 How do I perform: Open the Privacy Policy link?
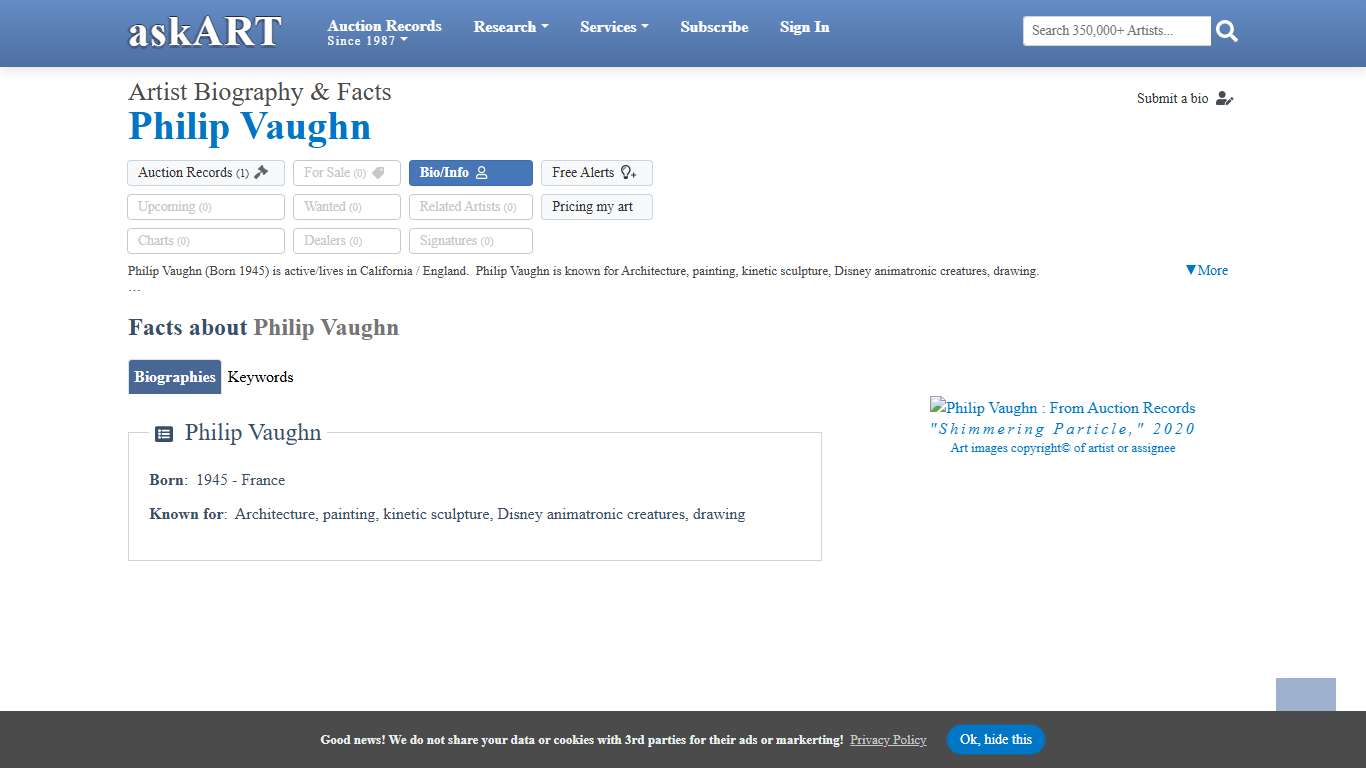coord(888,740)
